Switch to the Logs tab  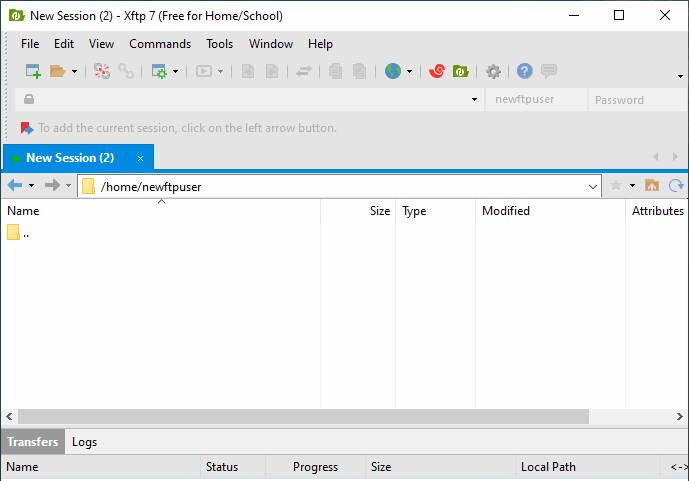coord(84,442)
